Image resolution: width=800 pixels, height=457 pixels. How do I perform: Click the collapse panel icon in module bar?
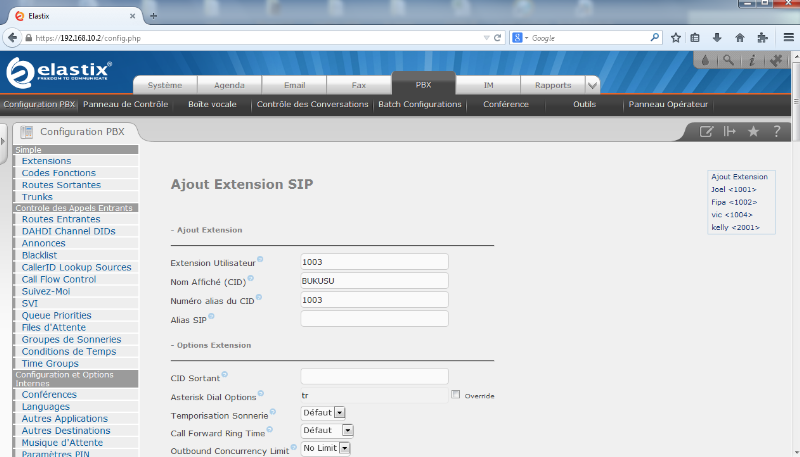(730, 132)
